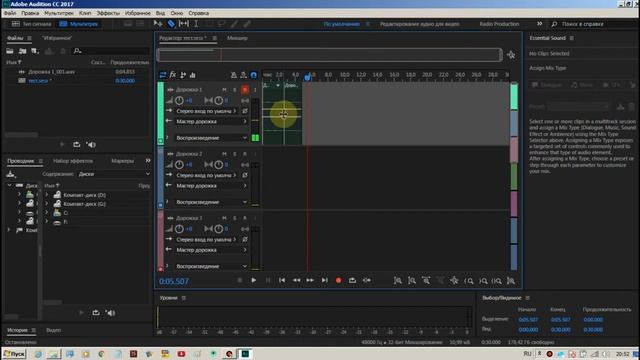640x360 pixels.
Task: Open Дорожка 2 automation mode dropdown
Action: click(x=211, y=202)
